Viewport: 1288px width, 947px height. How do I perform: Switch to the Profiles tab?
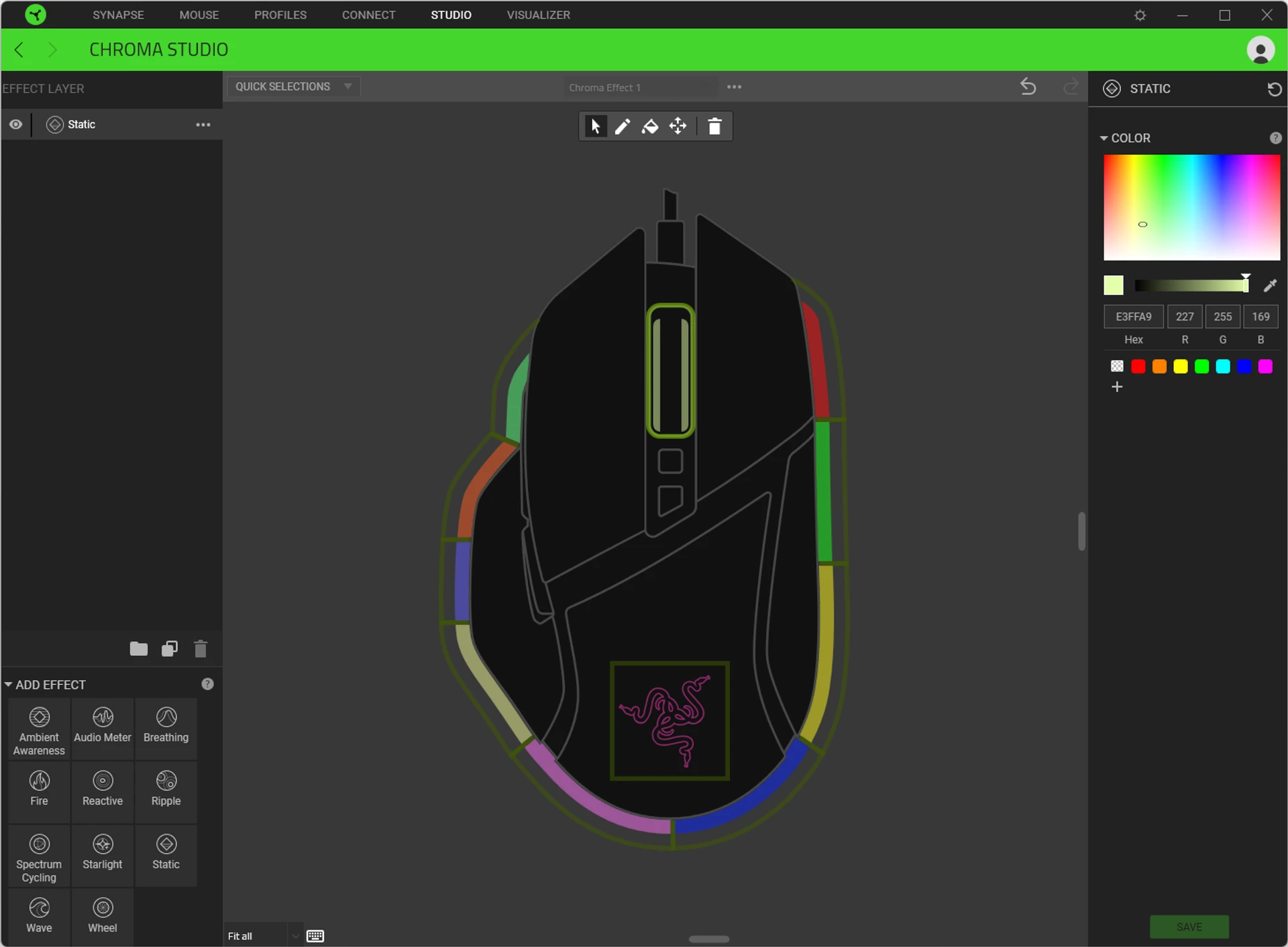coord(280,15)
